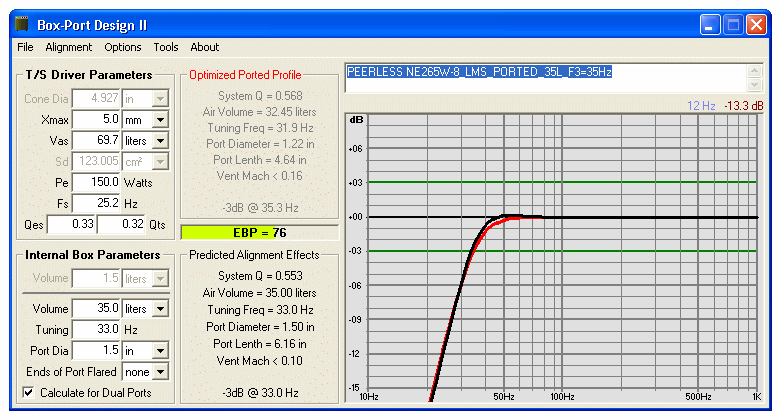
Task: Click the 100Hz axis label on graph
Action: point(562,397)
